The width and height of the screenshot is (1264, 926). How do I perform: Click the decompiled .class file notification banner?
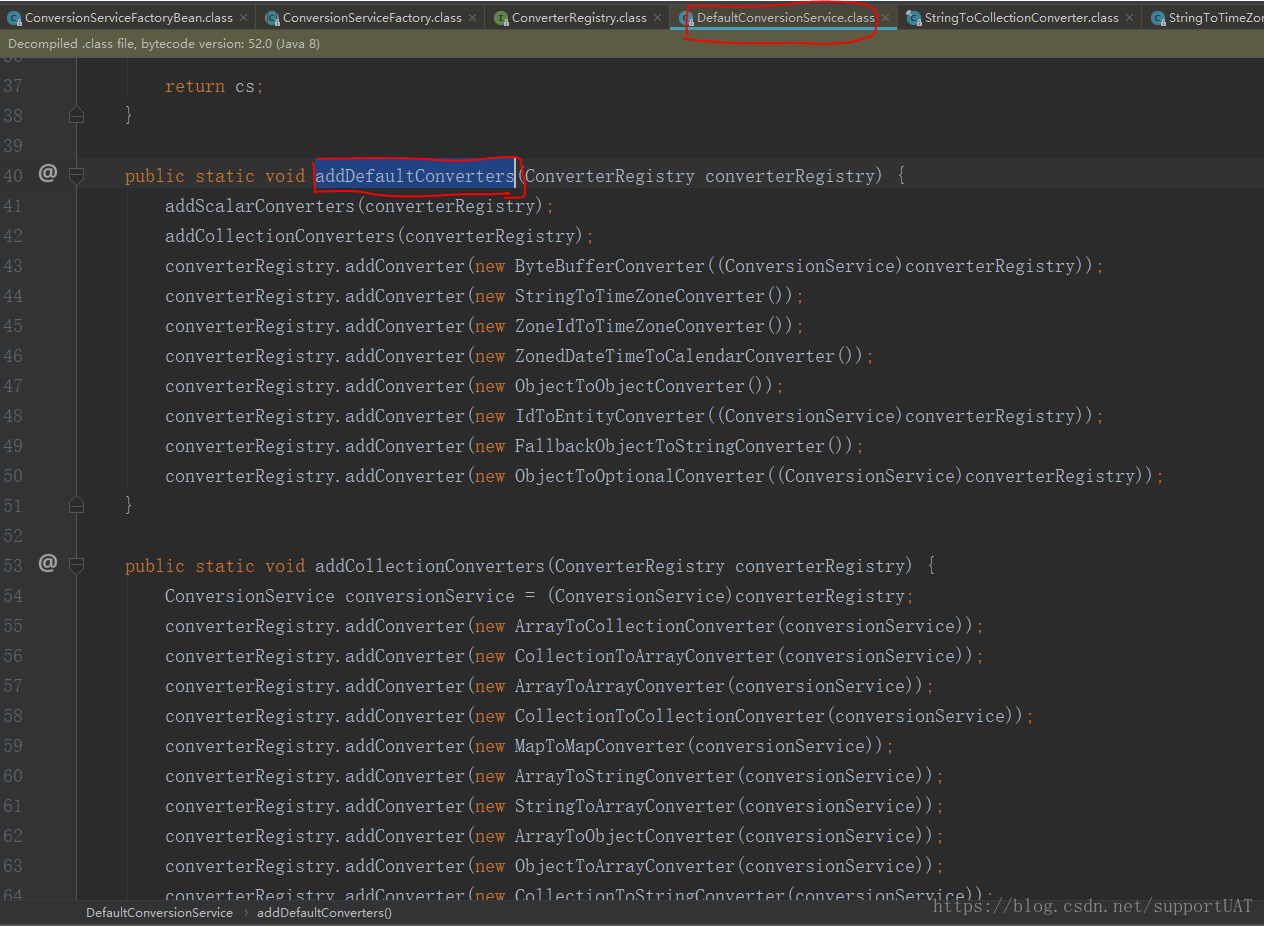[632, 44]
